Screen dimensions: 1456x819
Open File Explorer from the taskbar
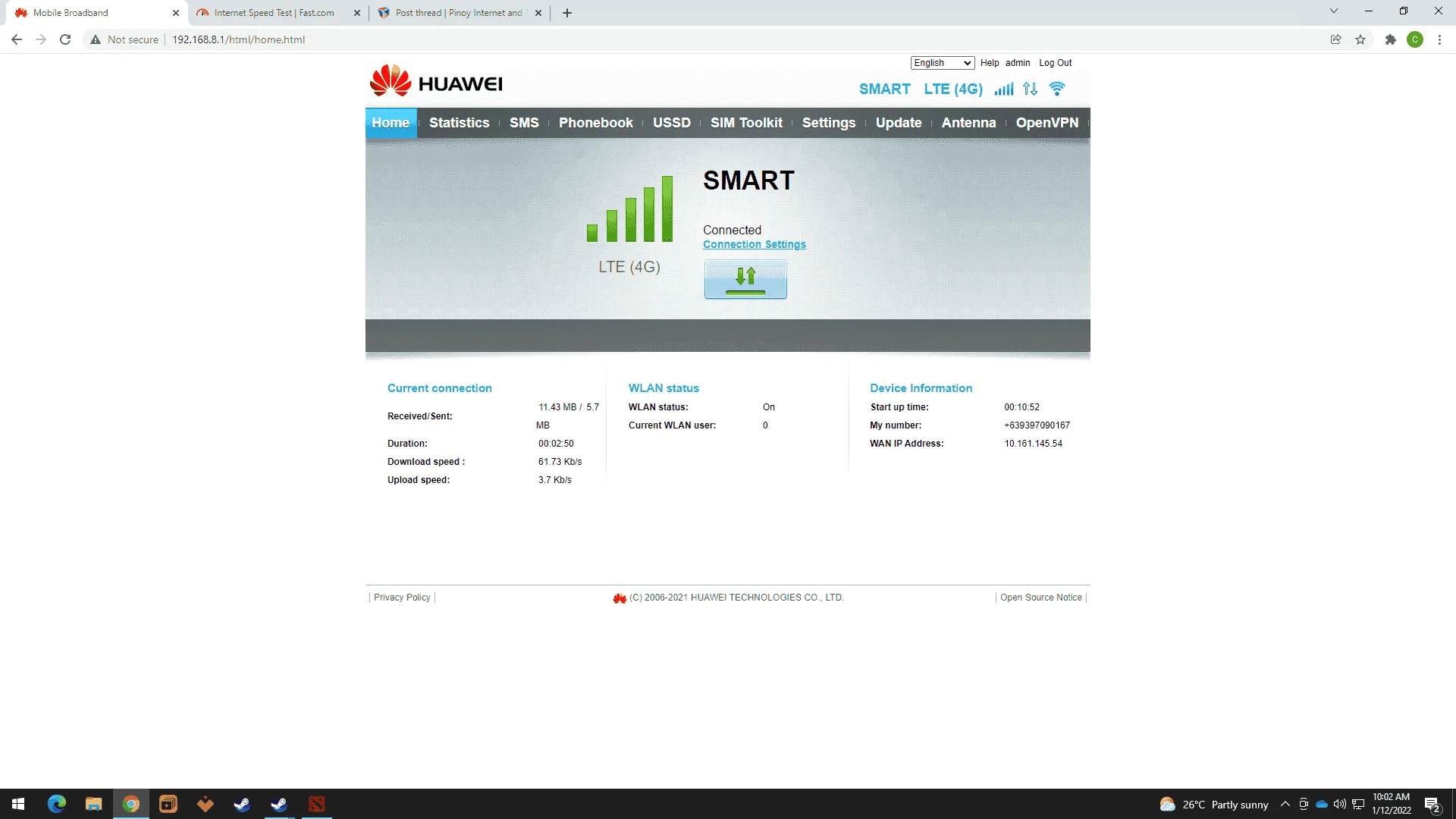pyautogui.click(x=93, y=804)
